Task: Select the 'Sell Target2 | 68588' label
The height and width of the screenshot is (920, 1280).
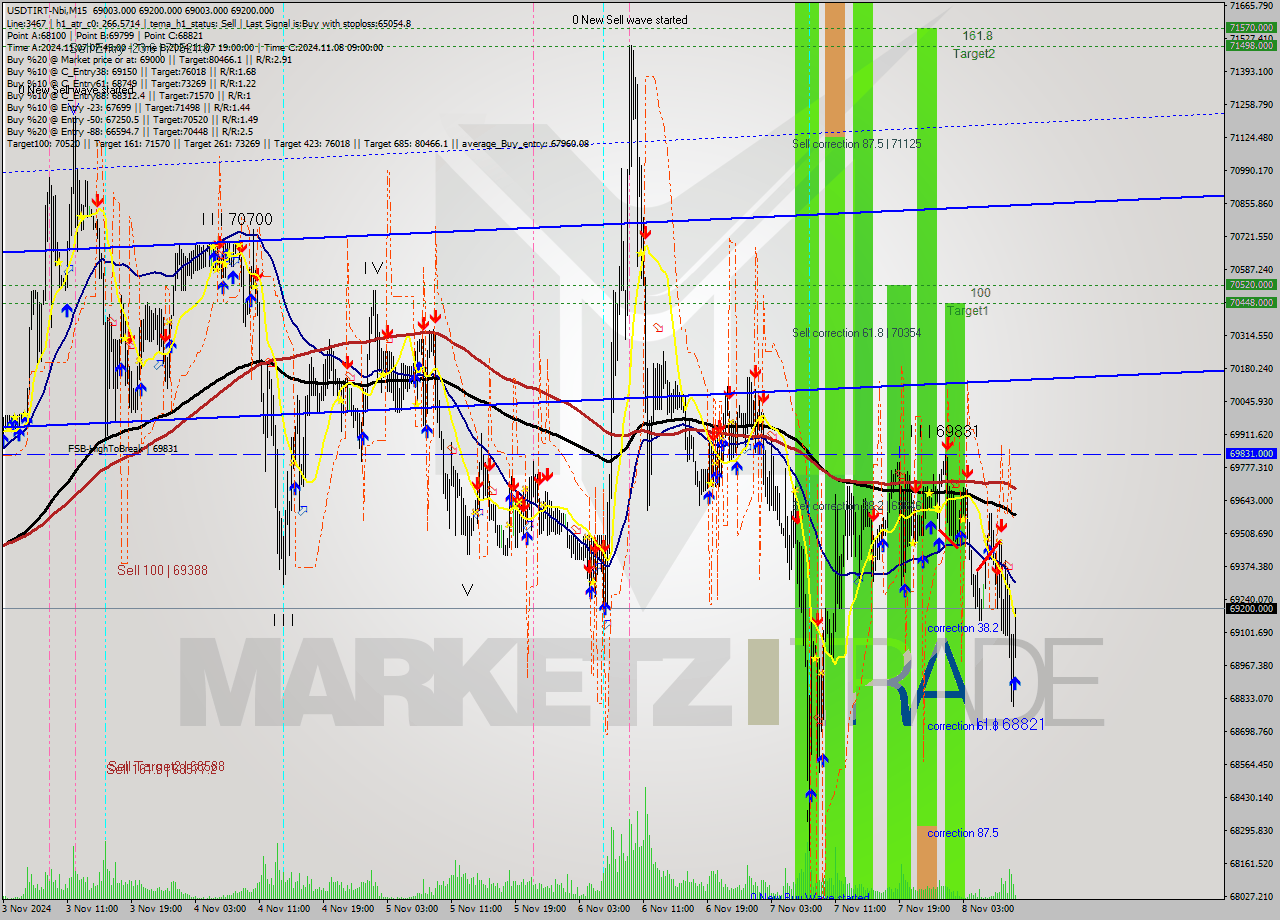Action: click(165, 767)
